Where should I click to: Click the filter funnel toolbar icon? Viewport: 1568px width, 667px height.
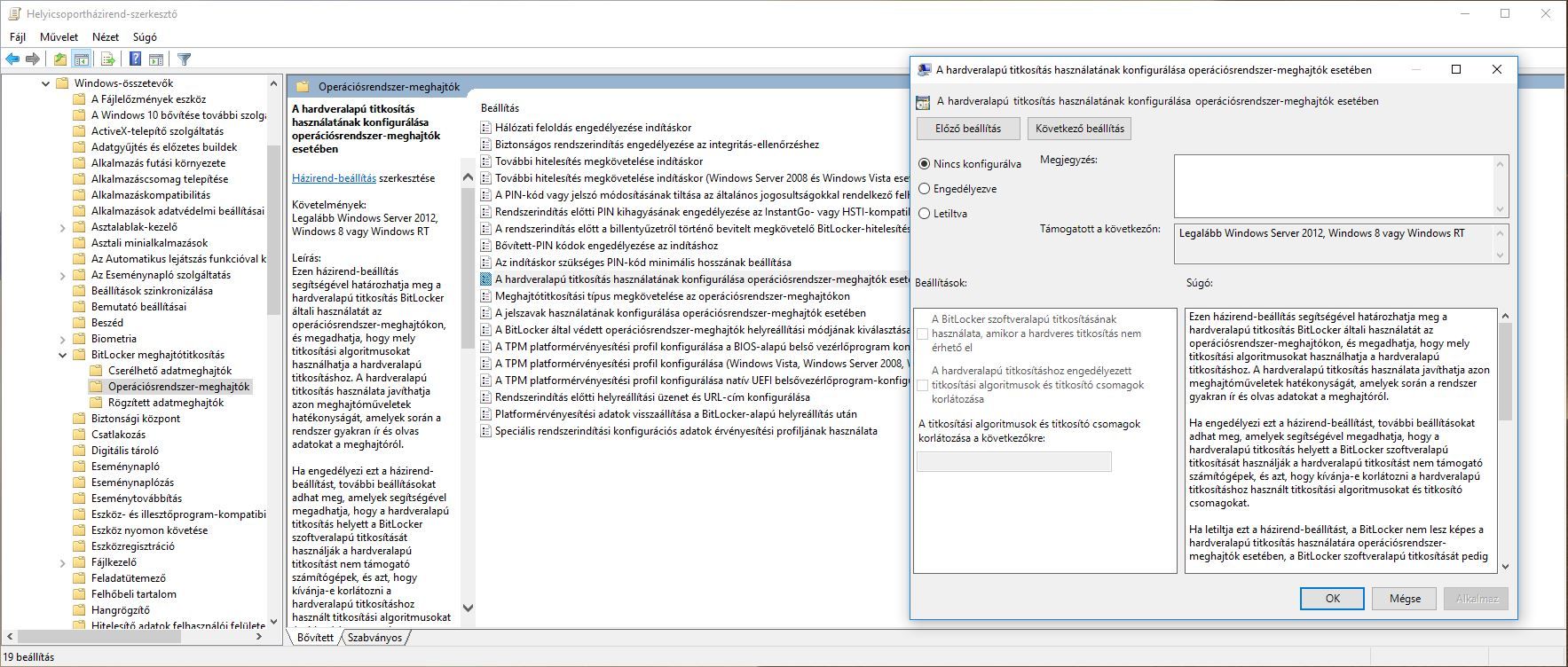[184, 59]
